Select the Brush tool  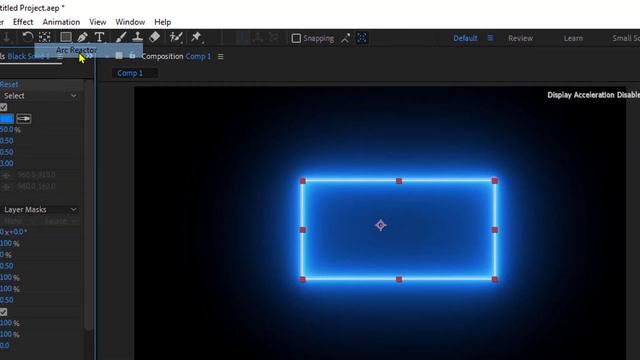click(120, 38)
